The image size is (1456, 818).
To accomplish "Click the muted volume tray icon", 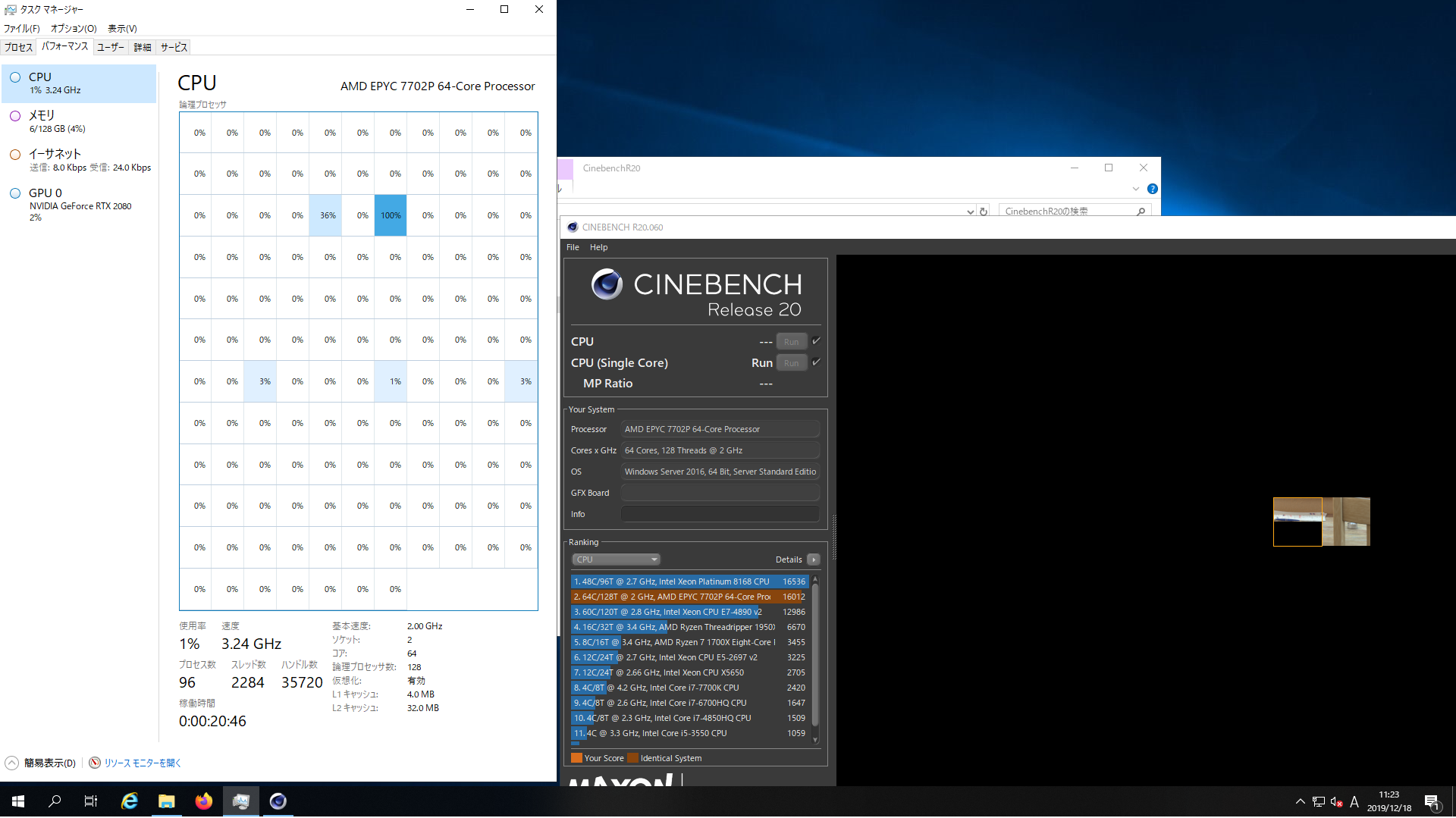I will (x=1337, y=801).
